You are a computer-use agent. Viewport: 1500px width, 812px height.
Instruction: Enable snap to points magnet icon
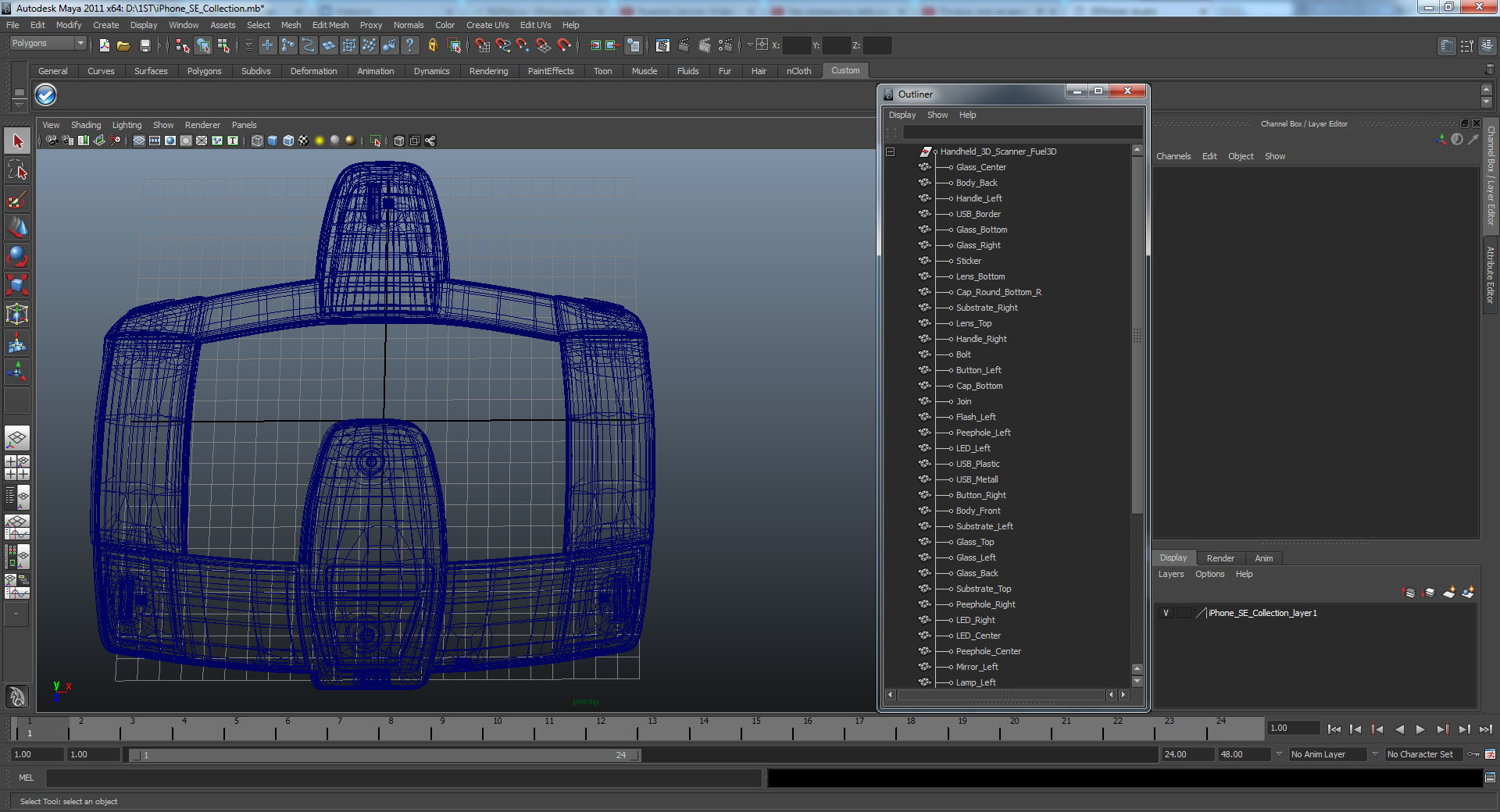(x=523, y=45)
